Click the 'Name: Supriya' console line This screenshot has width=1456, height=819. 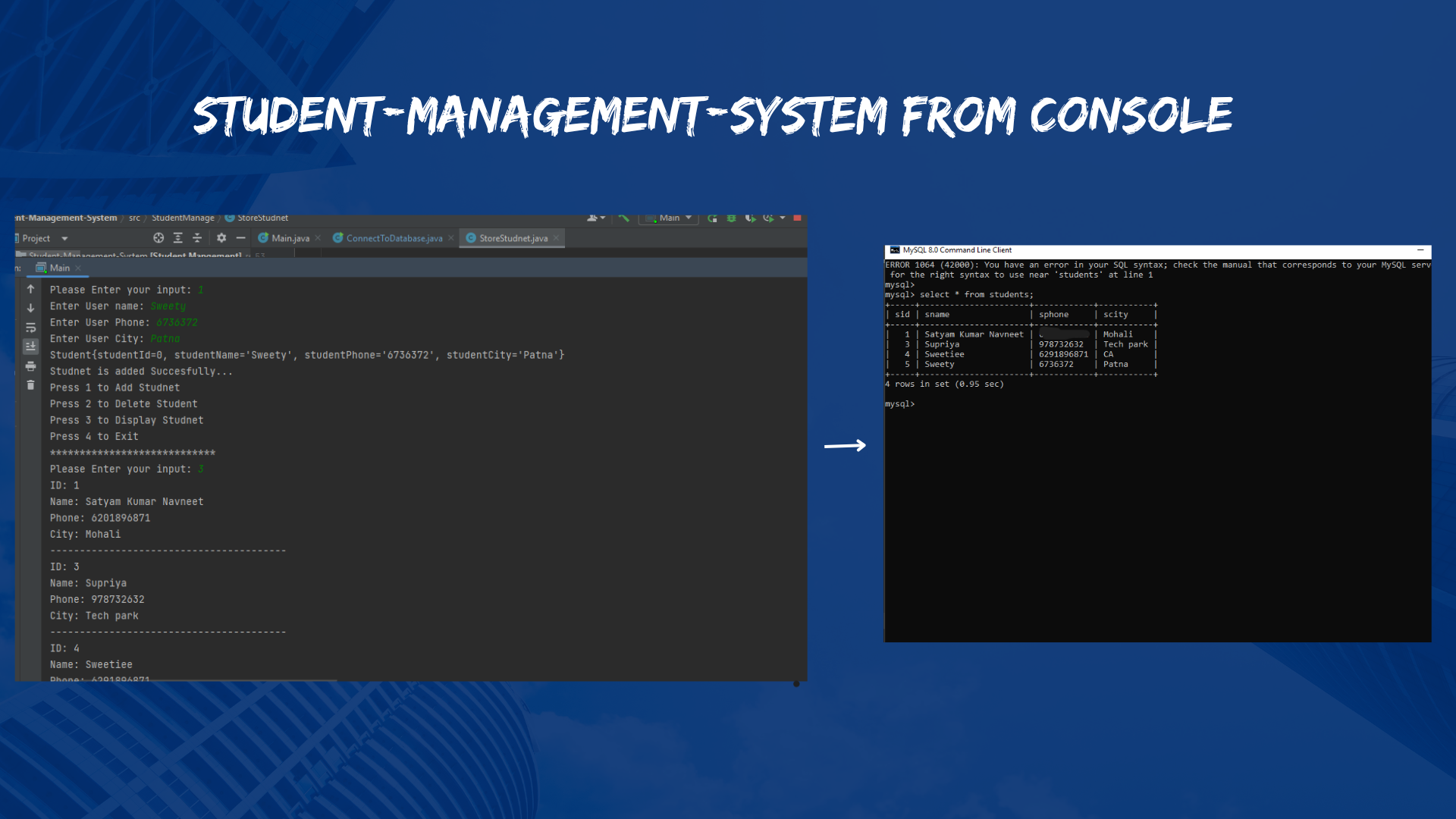pyautogui.click(x=88, y=583)
